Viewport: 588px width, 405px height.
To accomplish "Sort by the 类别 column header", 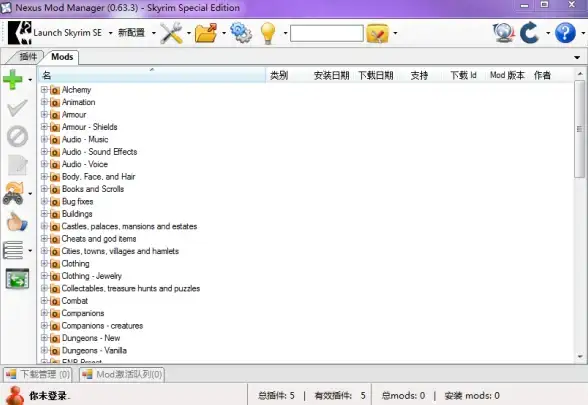I will (279, 75).
